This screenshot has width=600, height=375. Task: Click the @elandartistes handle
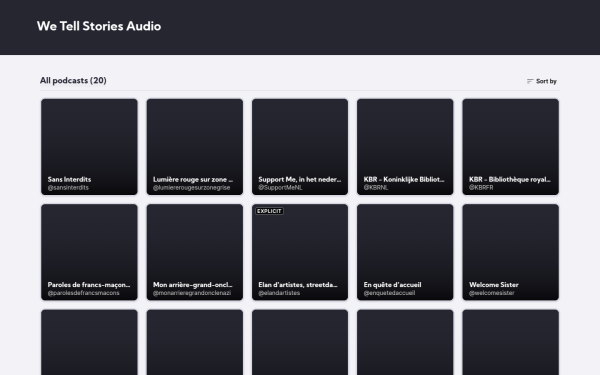pyautogui.click(x=279, y=293)
